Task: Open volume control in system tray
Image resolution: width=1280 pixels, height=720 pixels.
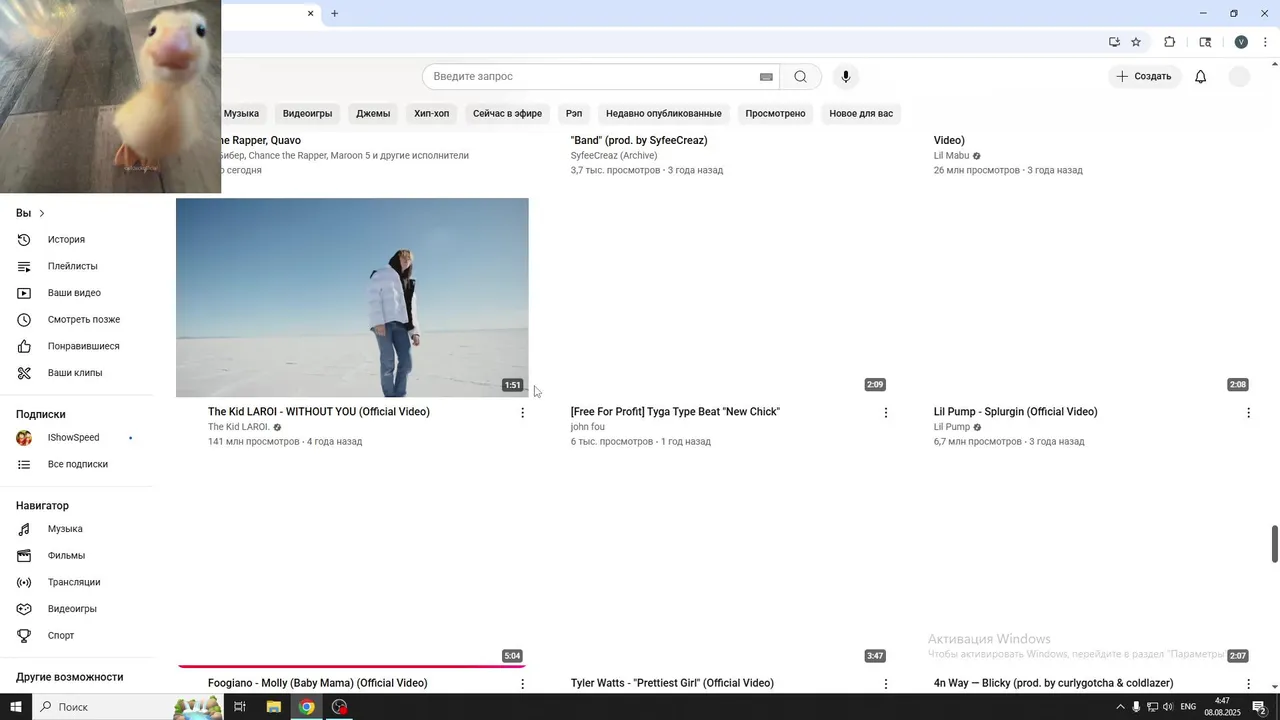Action: tap(1167, 707)
